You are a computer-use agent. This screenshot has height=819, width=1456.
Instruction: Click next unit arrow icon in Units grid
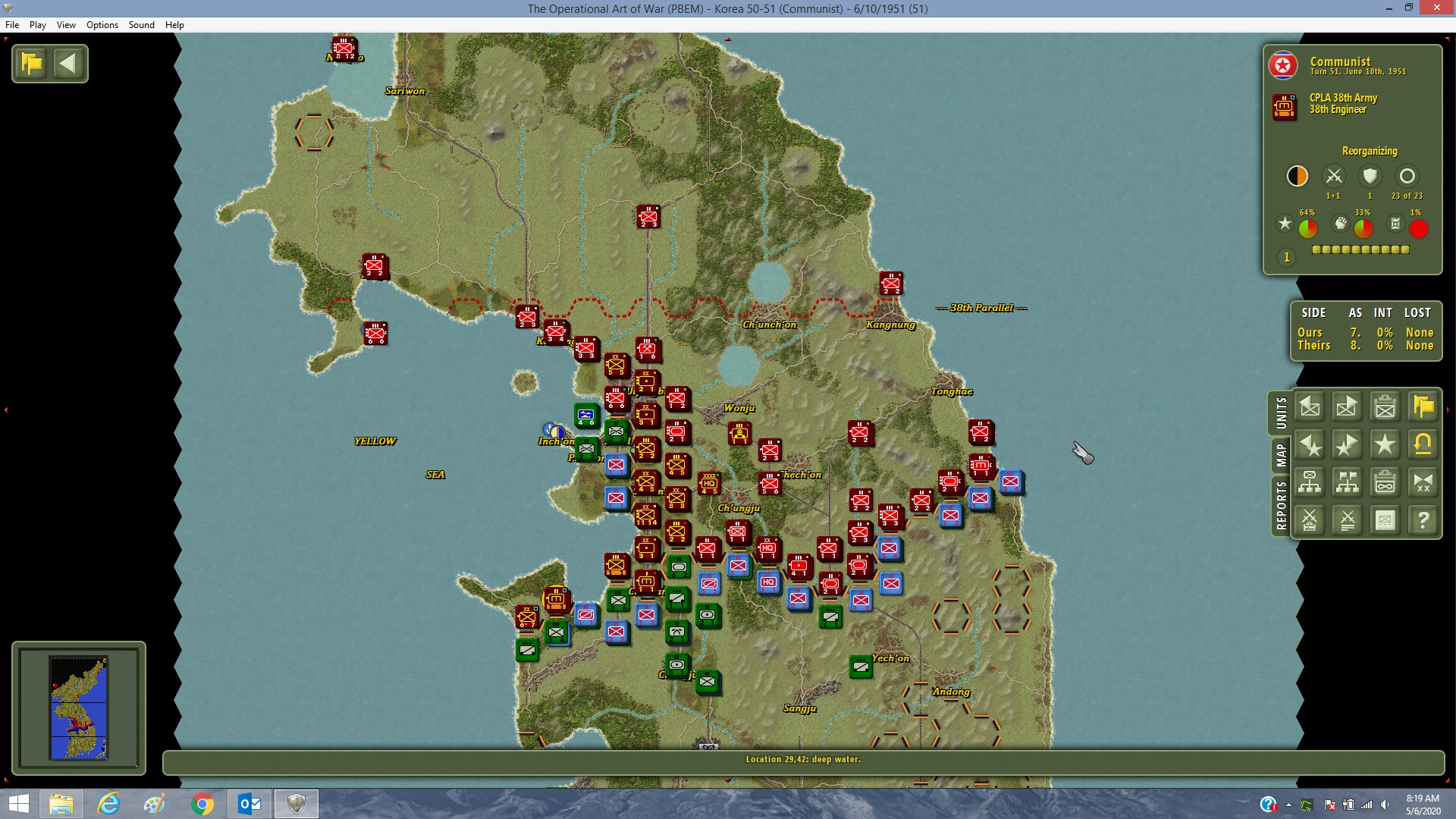[x=1347, y=407]
